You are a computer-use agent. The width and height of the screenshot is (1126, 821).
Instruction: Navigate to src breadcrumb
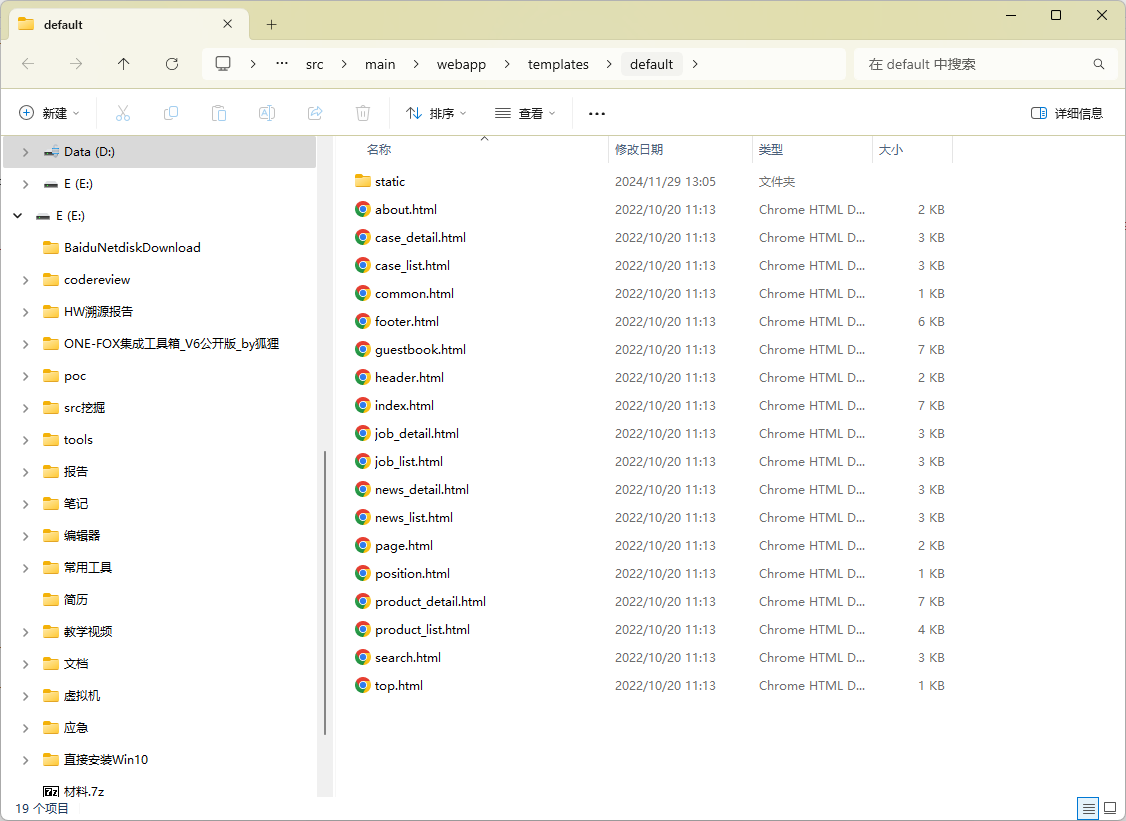(315, 65)
